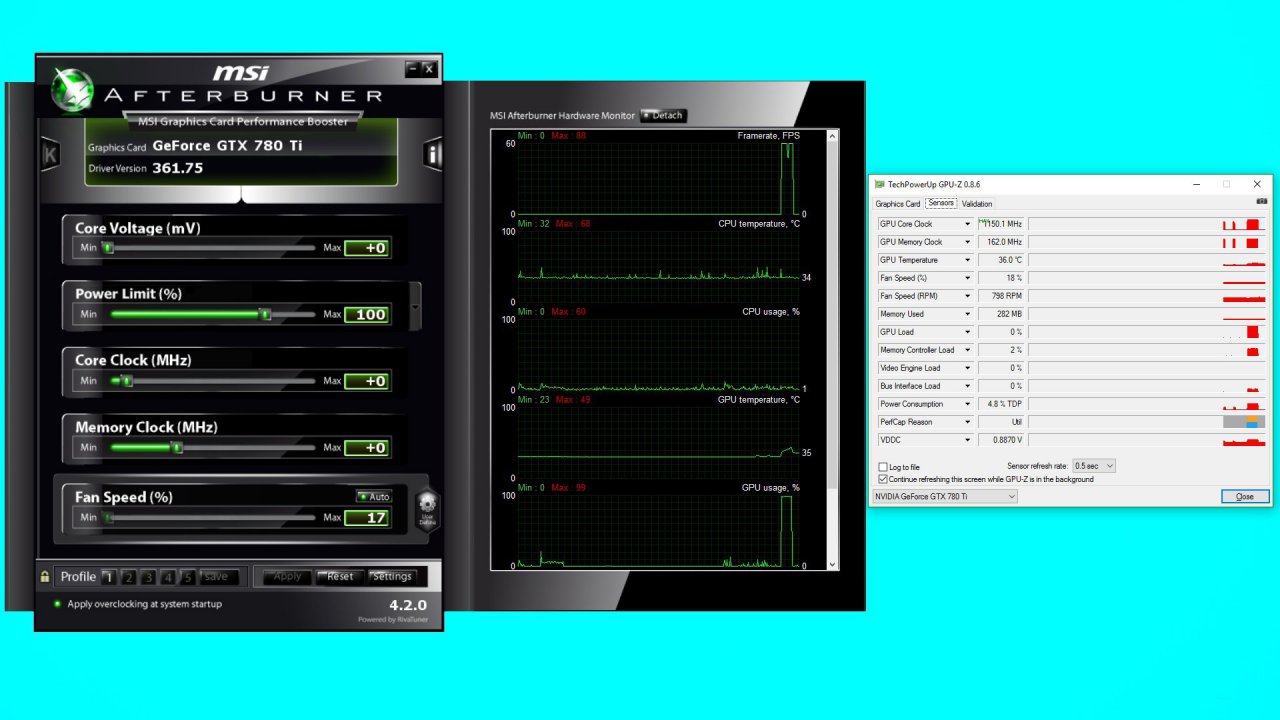Viewport: 1280px width, 720px height.
Task: Open PerfCap Reason sensor dropdown
Action: click(967, 422)
